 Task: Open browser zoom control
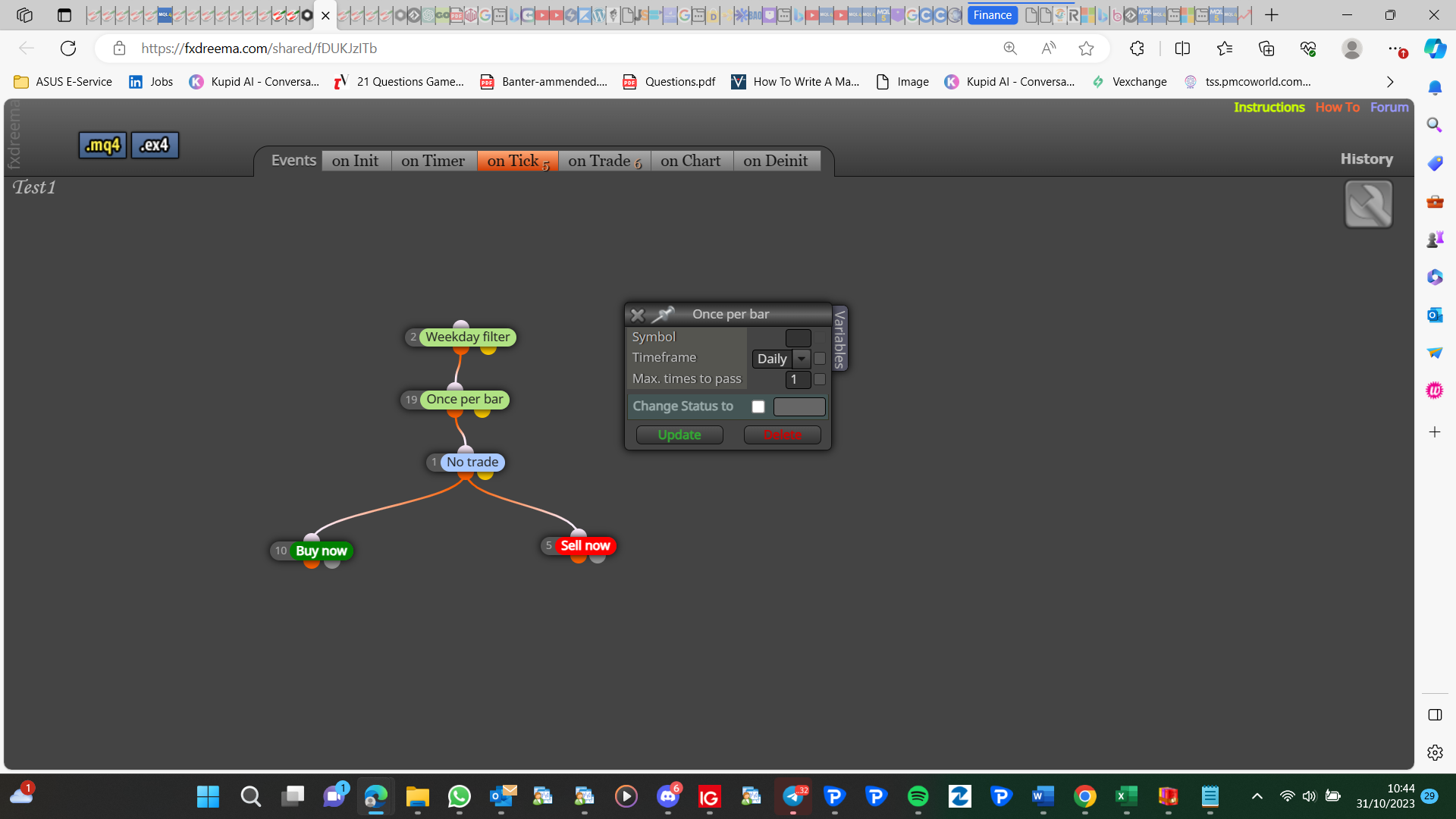pyautogui.click(x=1010, y=49)
